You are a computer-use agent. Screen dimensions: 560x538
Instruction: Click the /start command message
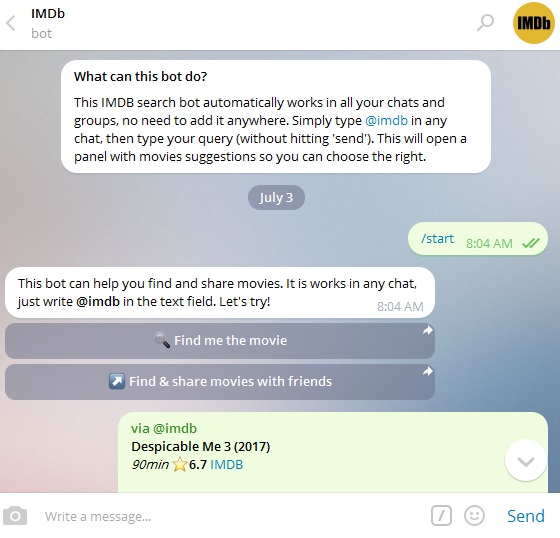click(x=438, y=238)
